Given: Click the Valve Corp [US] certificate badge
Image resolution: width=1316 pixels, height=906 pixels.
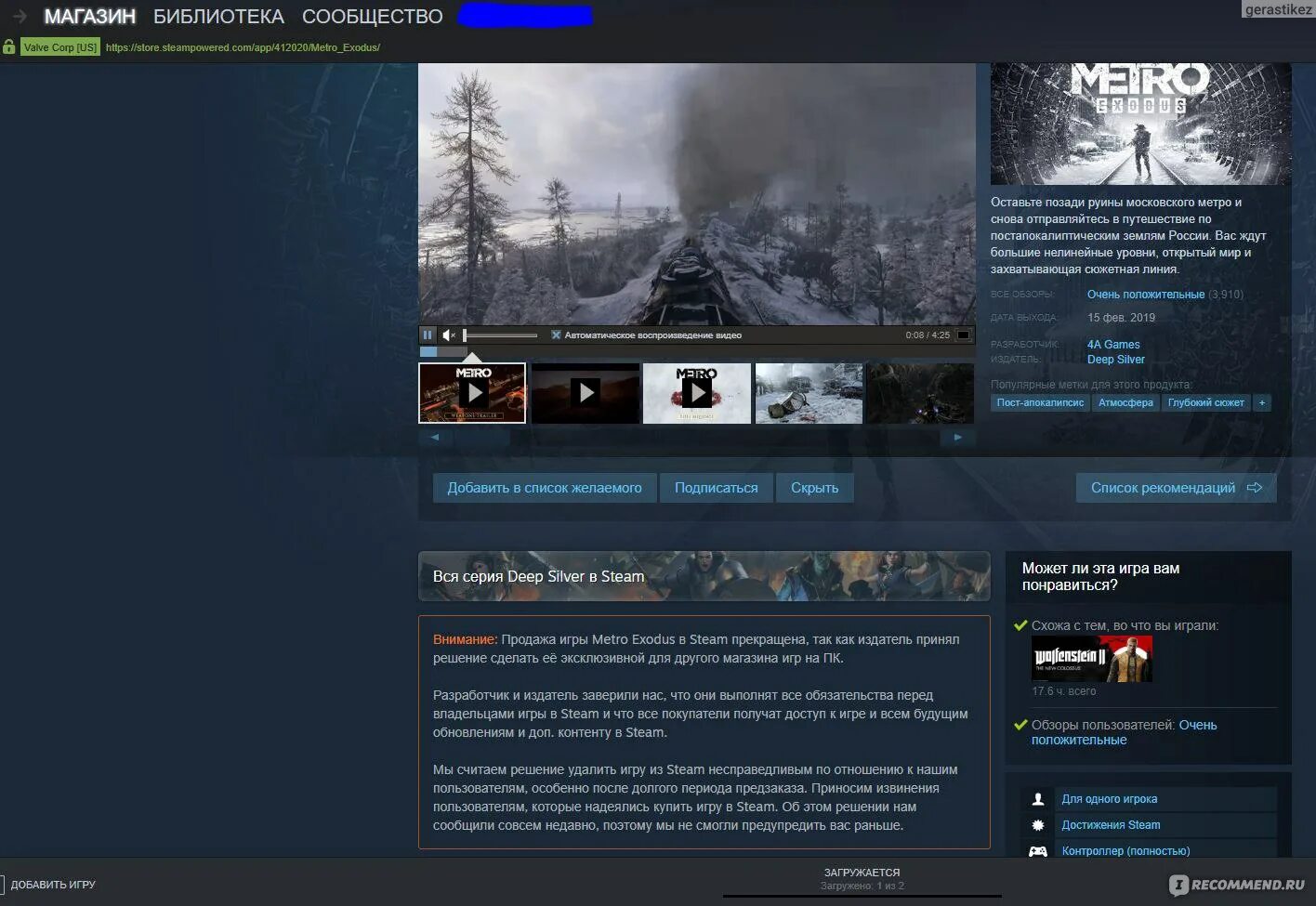Looking at the screenshot, I should point(60,47).
